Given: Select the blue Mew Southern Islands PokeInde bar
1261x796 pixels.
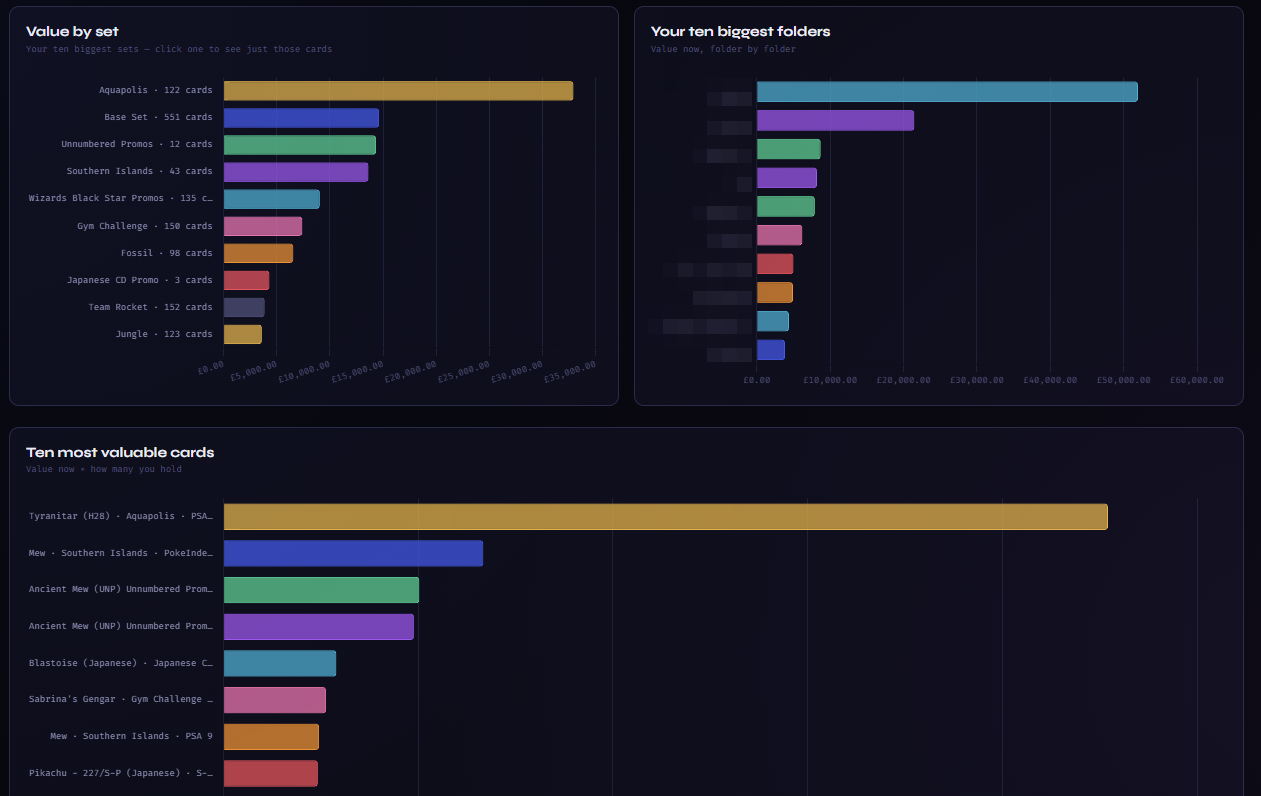Looking at the screenshot, I should point(353,553).
